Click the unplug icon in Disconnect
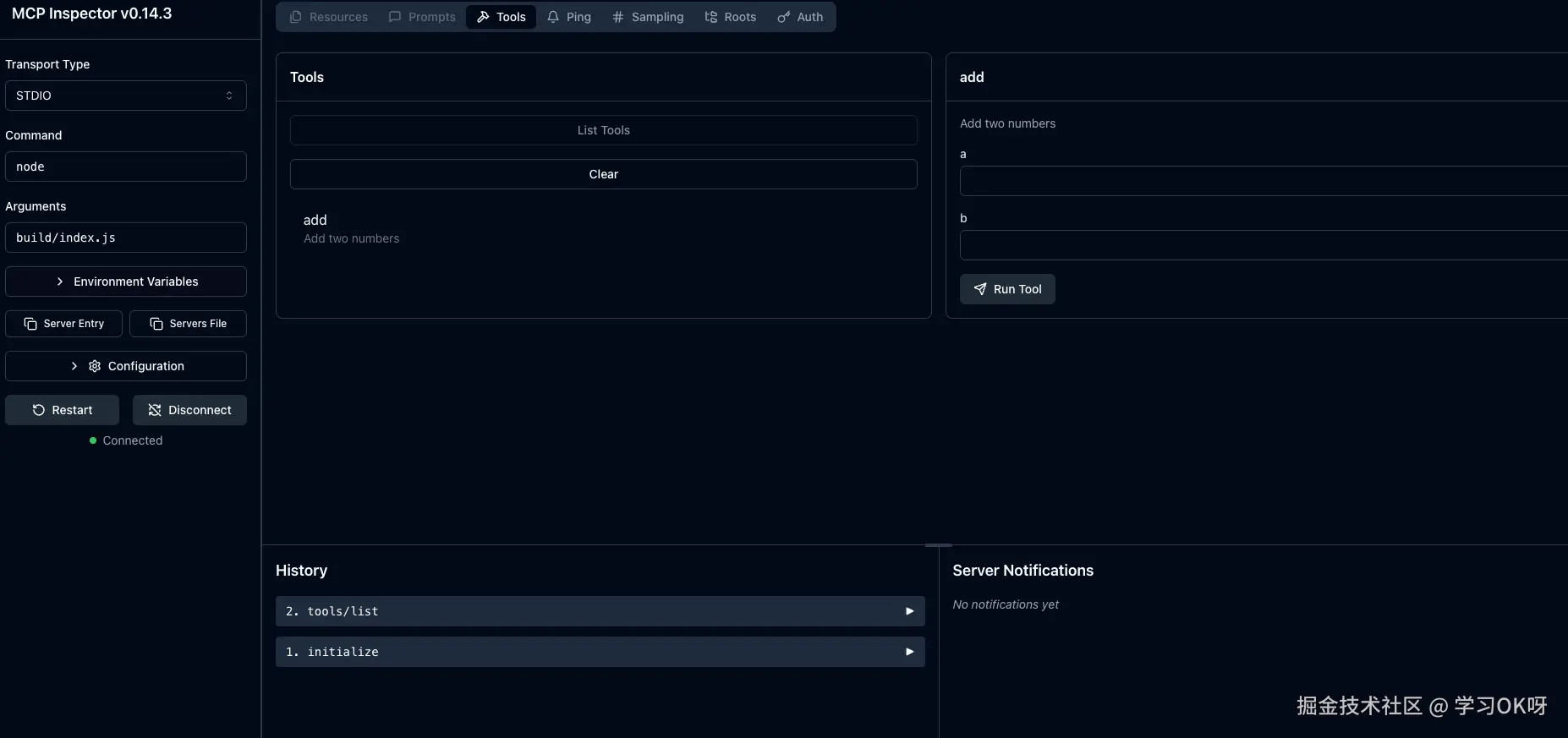The height and width of the screenshot is (738, 1568). 155,410
